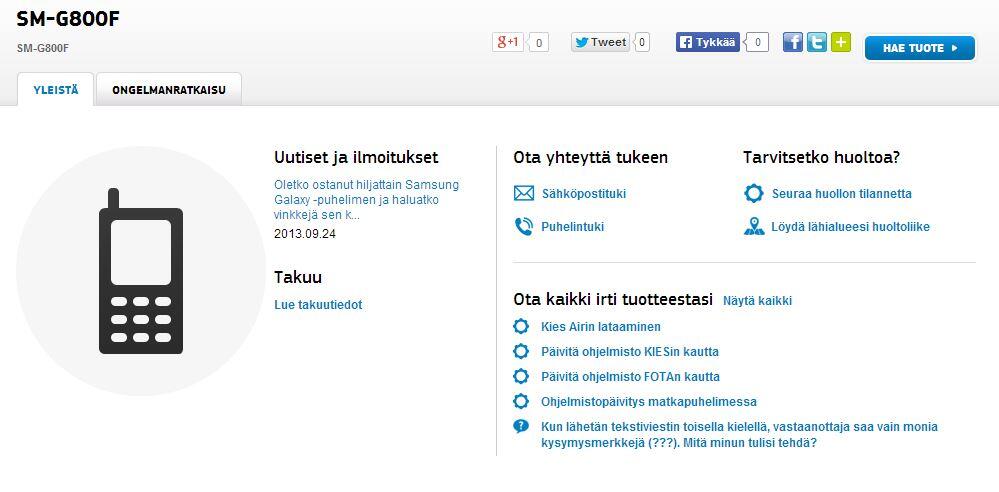The height and width of the screenshot is (492, 999).
Task: Click gear icon beside Päivitä ohjelmisto FOTAn kautta
Action: point(521,376)
